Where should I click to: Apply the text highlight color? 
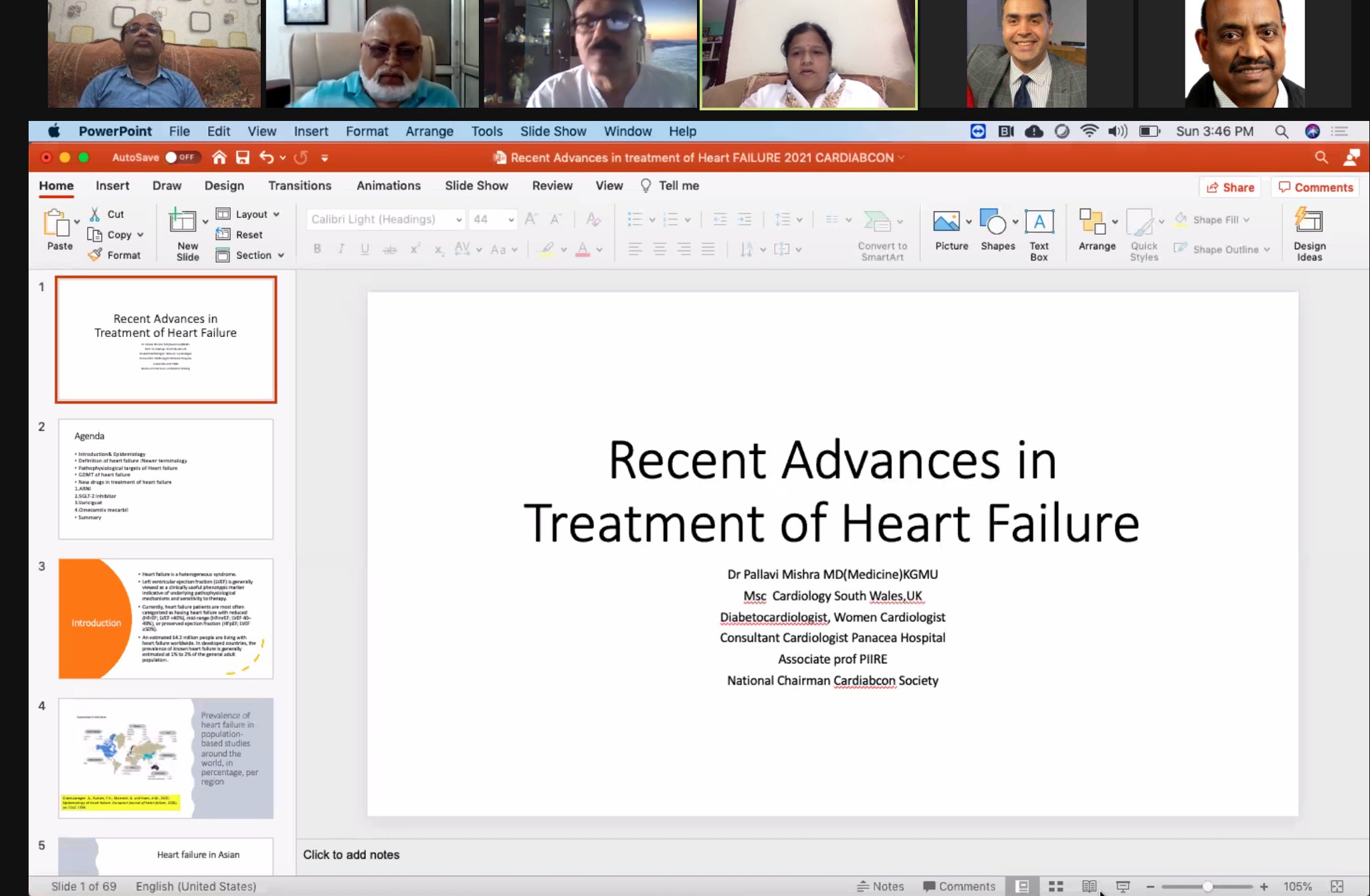click(x=547, y=250)
